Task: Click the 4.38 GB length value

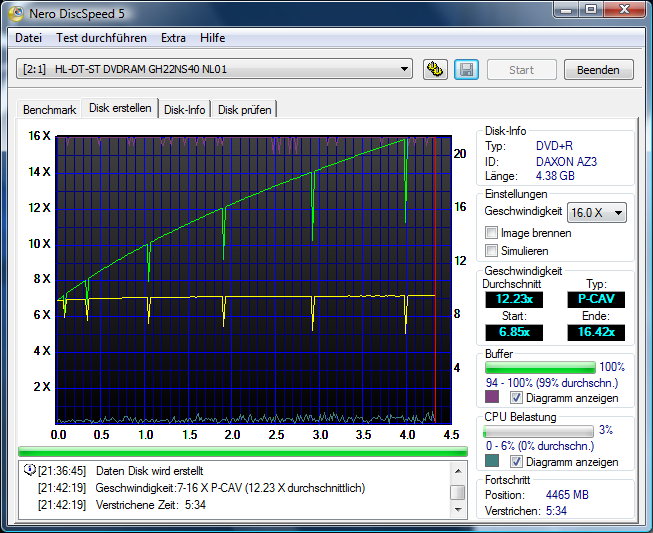Action: [x=555, y=176]
